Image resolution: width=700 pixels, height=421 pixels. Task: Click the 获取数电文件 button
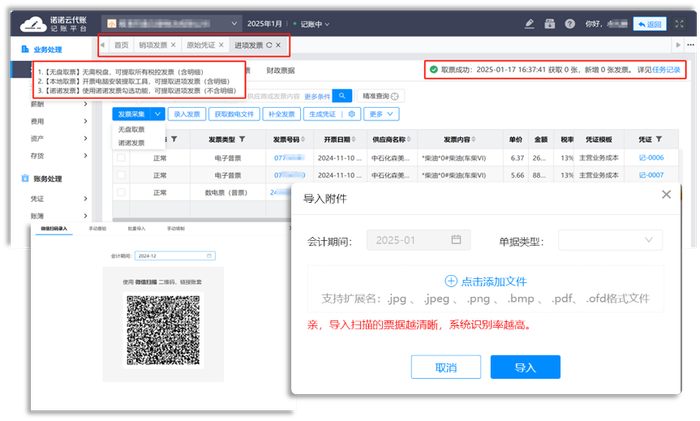pos(234,114)
